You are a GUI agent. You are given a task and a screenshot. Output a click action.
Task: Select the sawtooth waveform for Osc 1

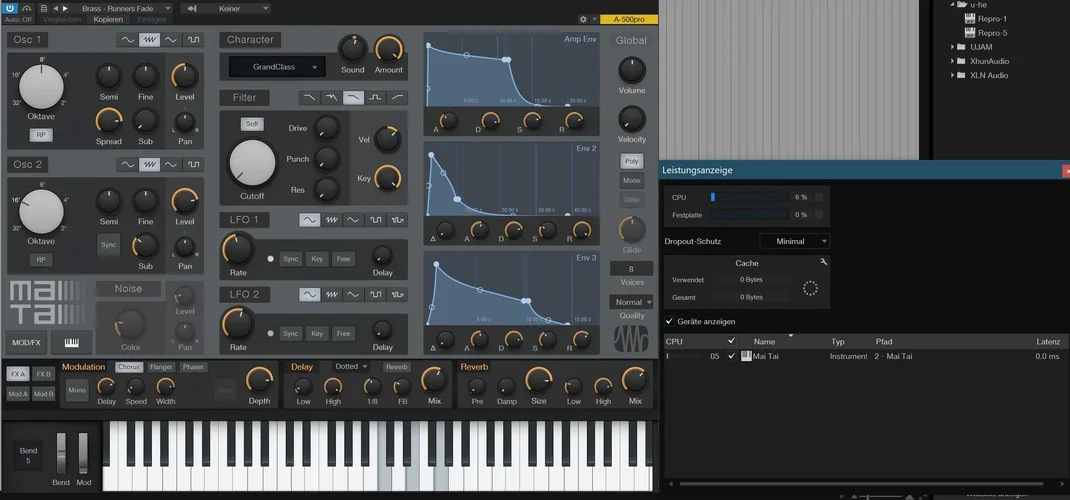150,40
